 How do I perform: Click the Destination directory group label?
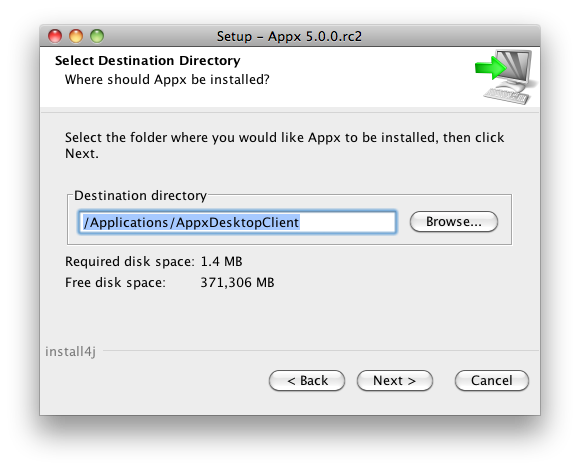pos(140,195)
